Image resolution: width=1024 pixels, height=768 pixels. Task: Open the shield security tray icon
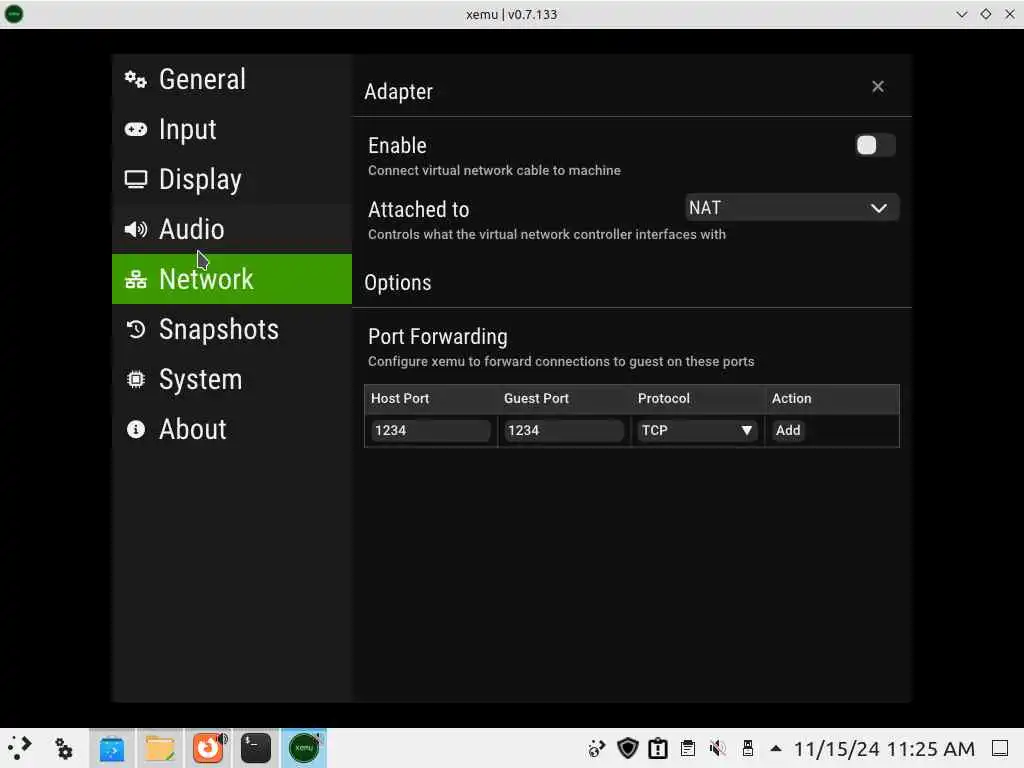[628, 748]
